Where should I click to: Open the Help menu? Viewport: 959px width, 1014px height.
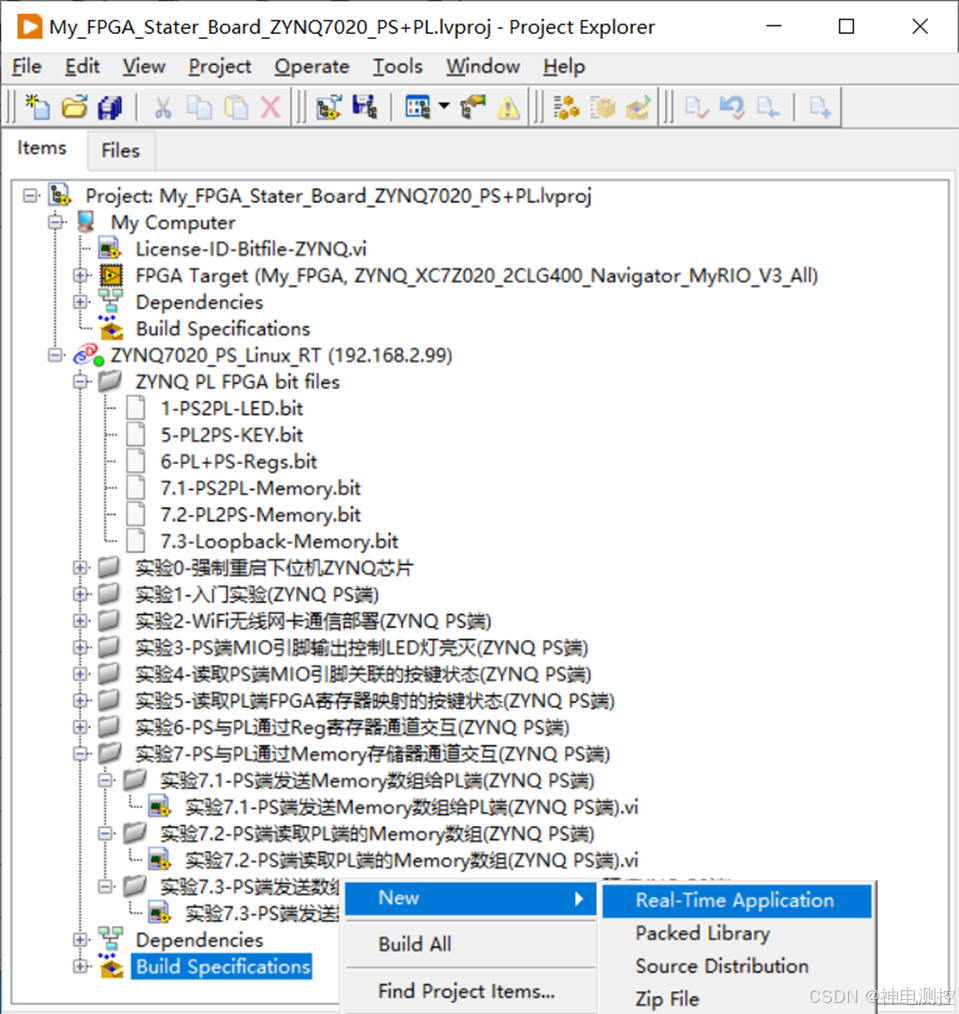click(x=564, y=67)
